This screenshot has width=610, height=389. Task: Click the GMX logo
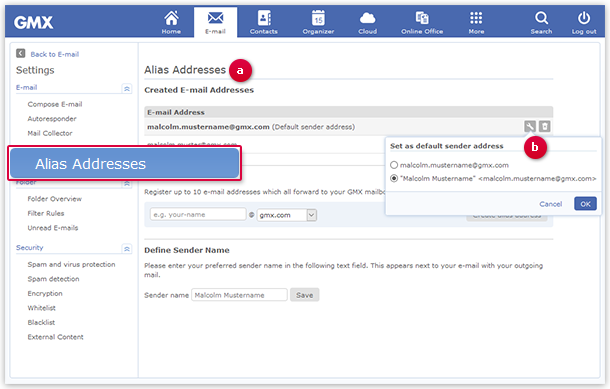pos(33,23)
